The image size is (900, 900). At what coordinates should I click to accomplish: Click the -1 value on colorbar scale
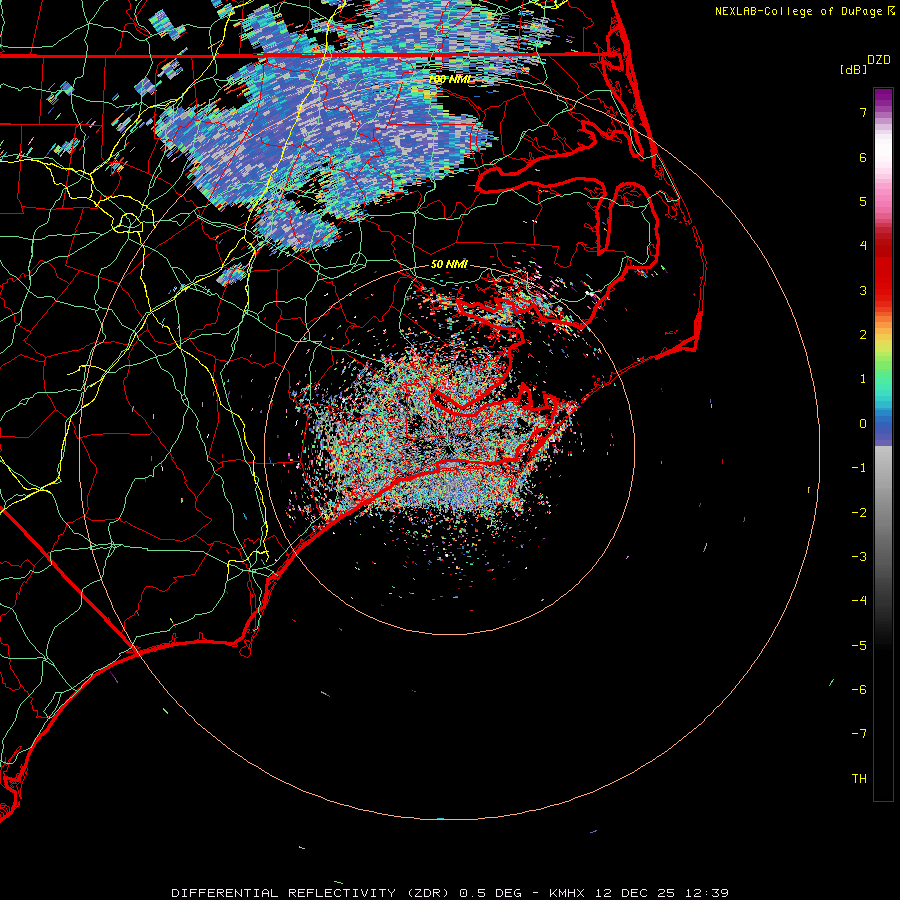pyautogui.click(x=859, y=468)
